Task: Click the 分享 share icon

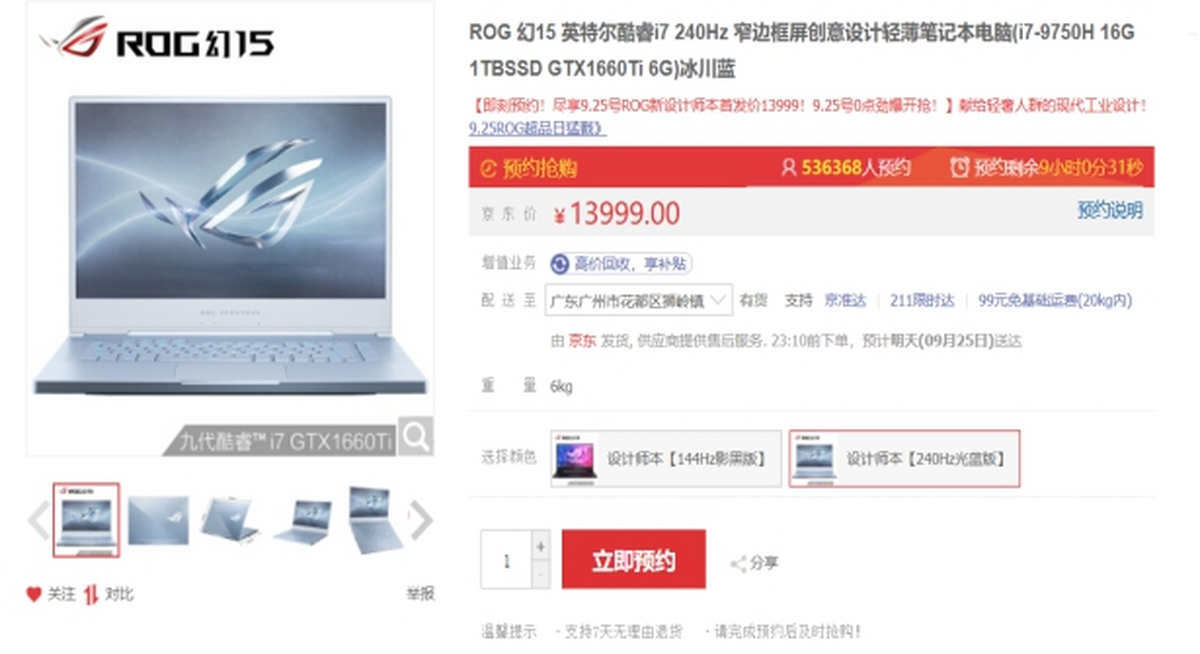Action: (x=739, y=564)
